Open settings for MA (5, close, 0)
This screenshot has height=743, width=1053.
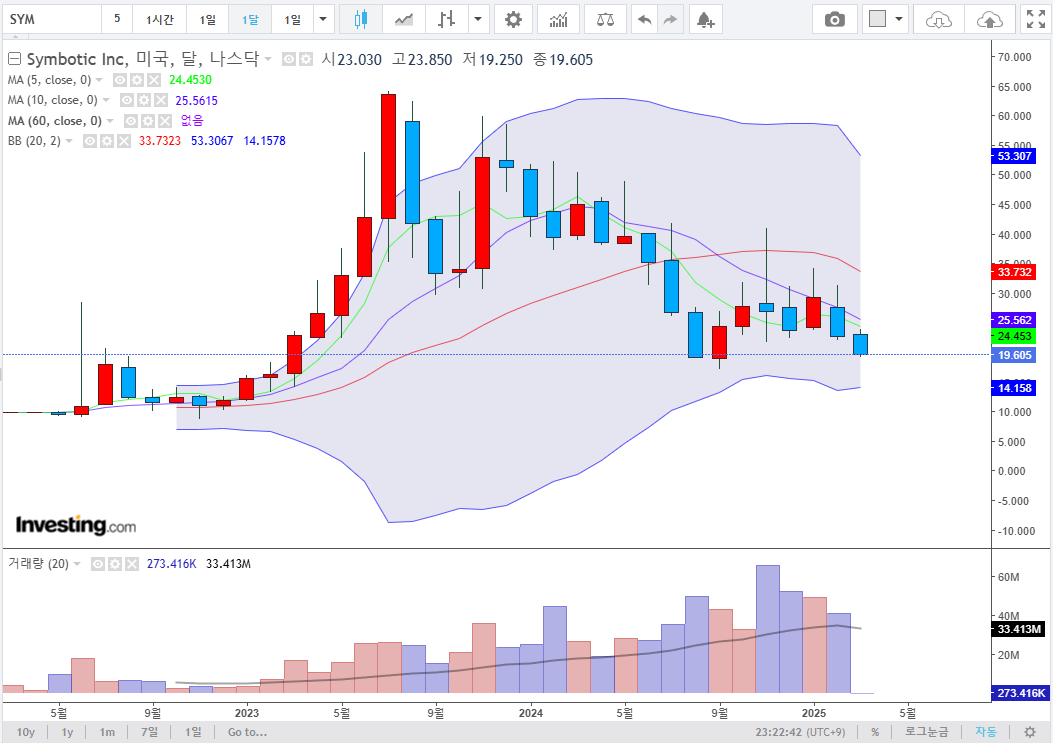pos(137,80)
